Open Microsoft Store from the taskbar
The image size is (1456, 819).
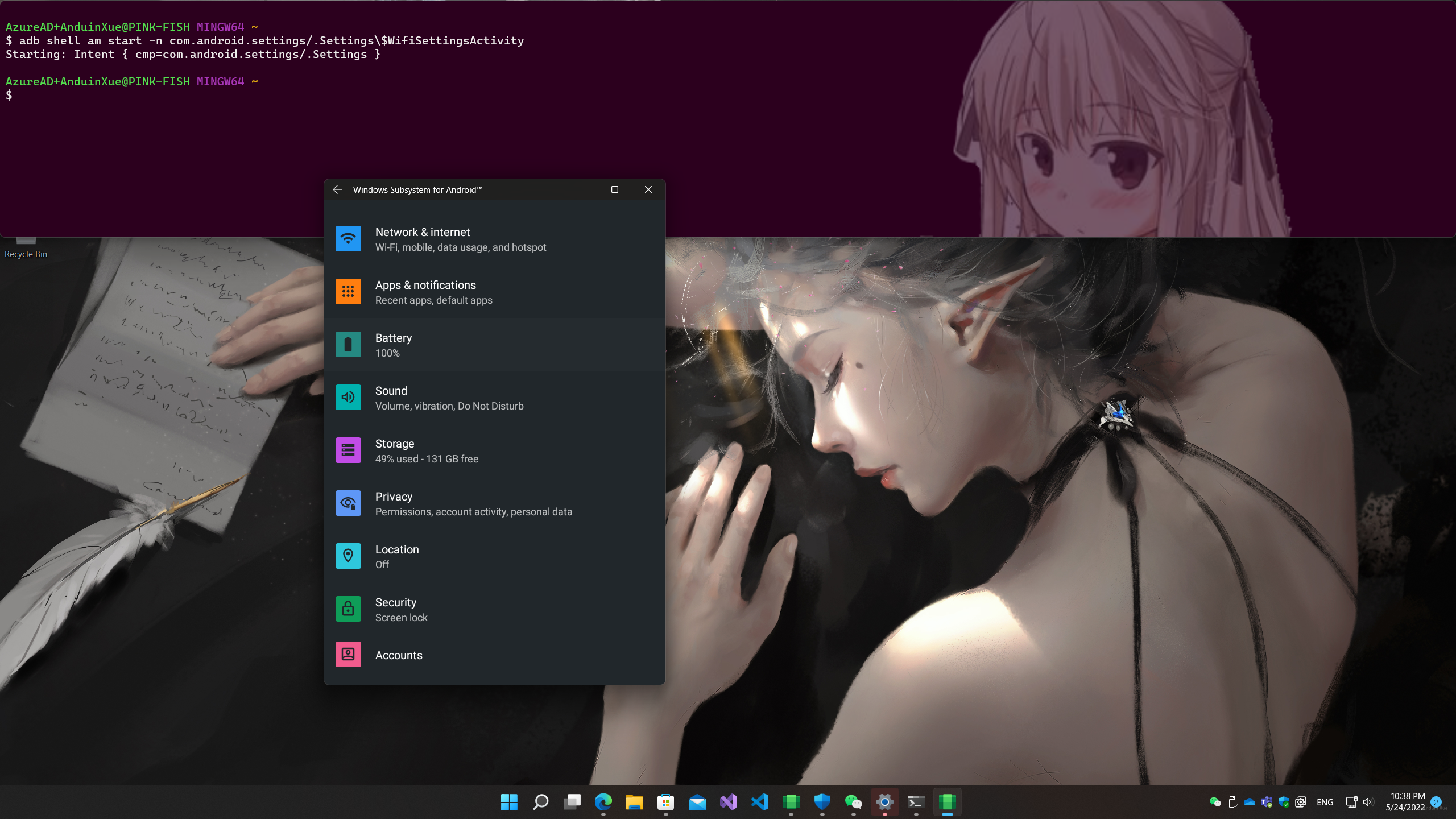[x=665, y=802]
